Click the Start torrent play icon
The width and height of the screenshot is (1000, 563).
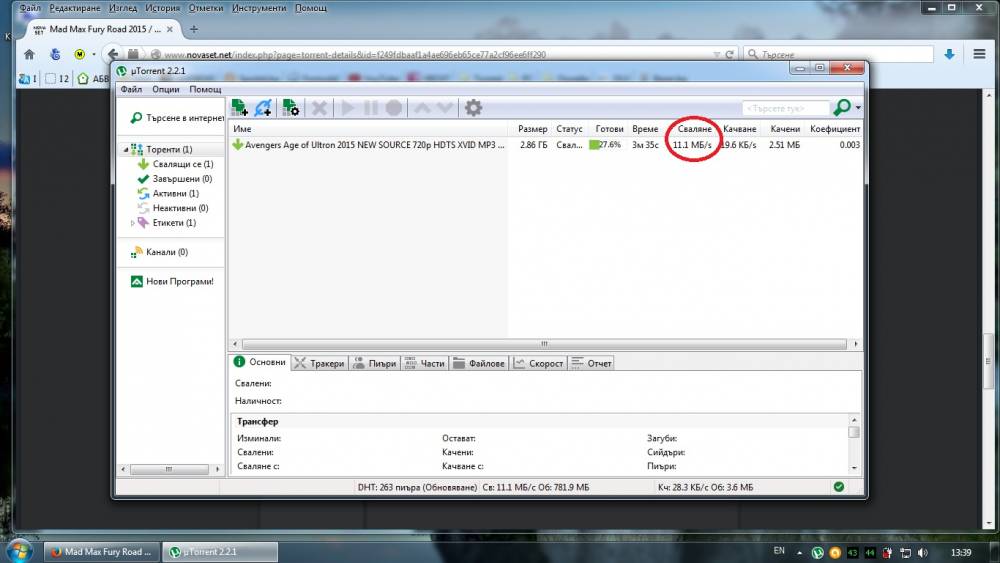coord(348,108)
